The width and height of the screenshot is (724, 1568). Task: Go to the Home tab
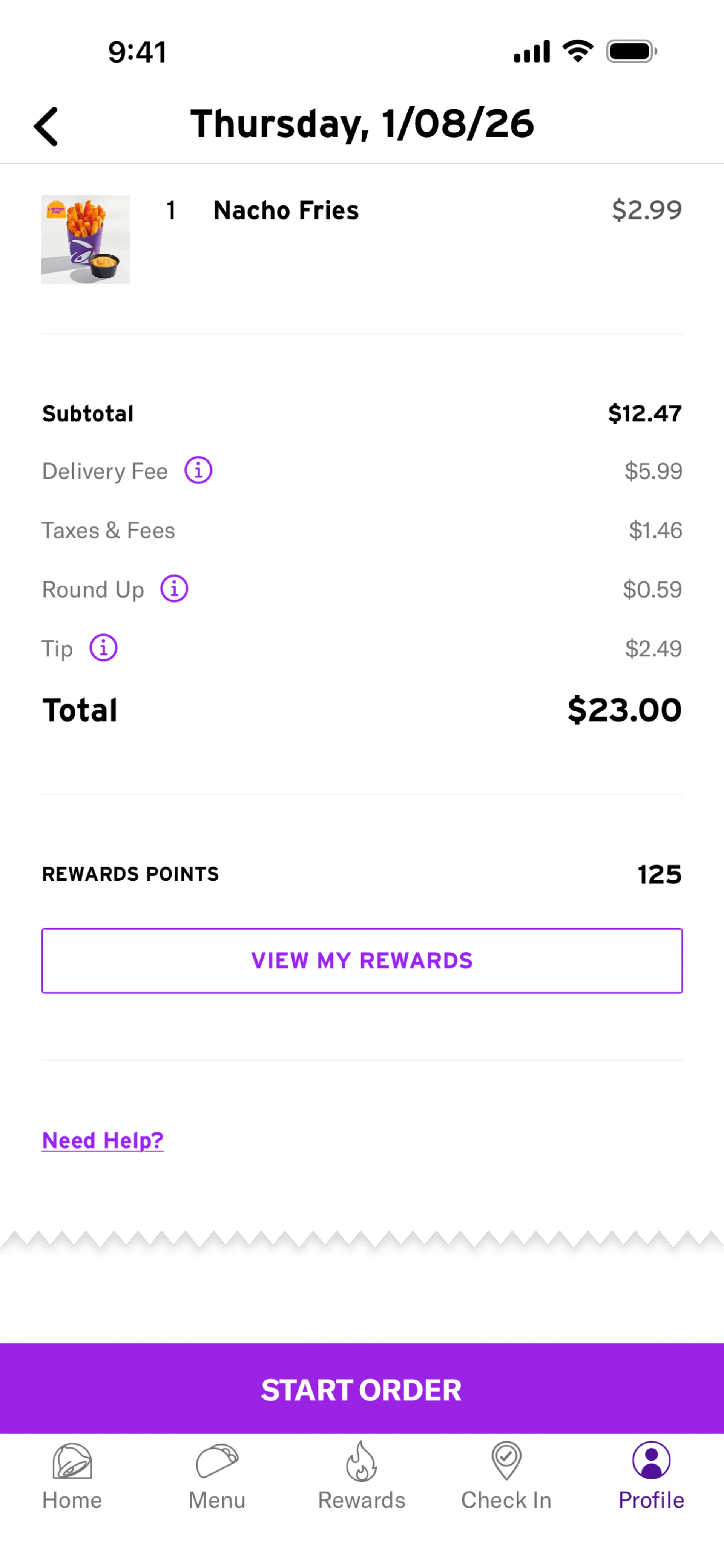tap(72, 1475)
